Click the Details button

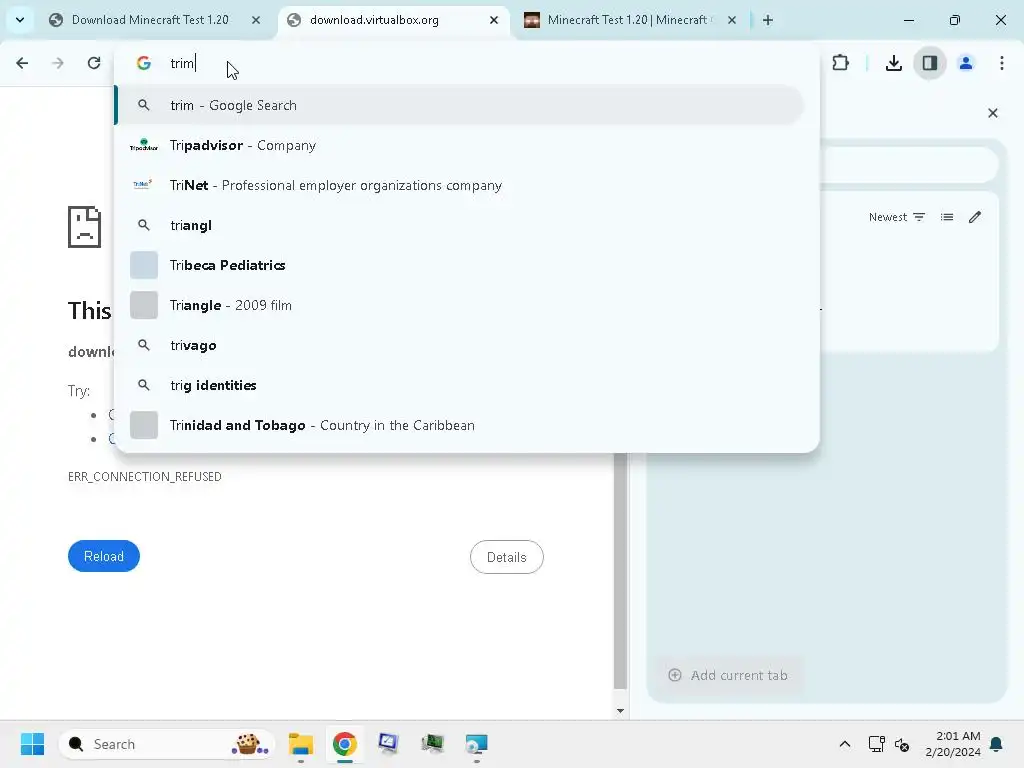(507, 557)
